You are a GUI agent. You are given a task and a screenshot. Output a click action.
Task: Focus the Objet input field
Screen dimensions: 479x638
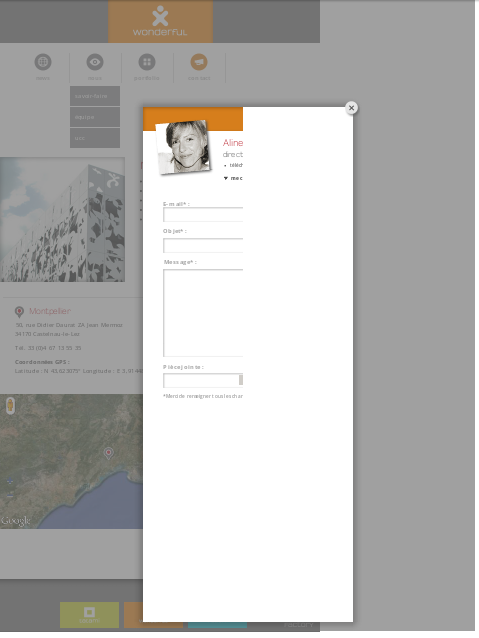pyautogui.click(x=203, y=246)
